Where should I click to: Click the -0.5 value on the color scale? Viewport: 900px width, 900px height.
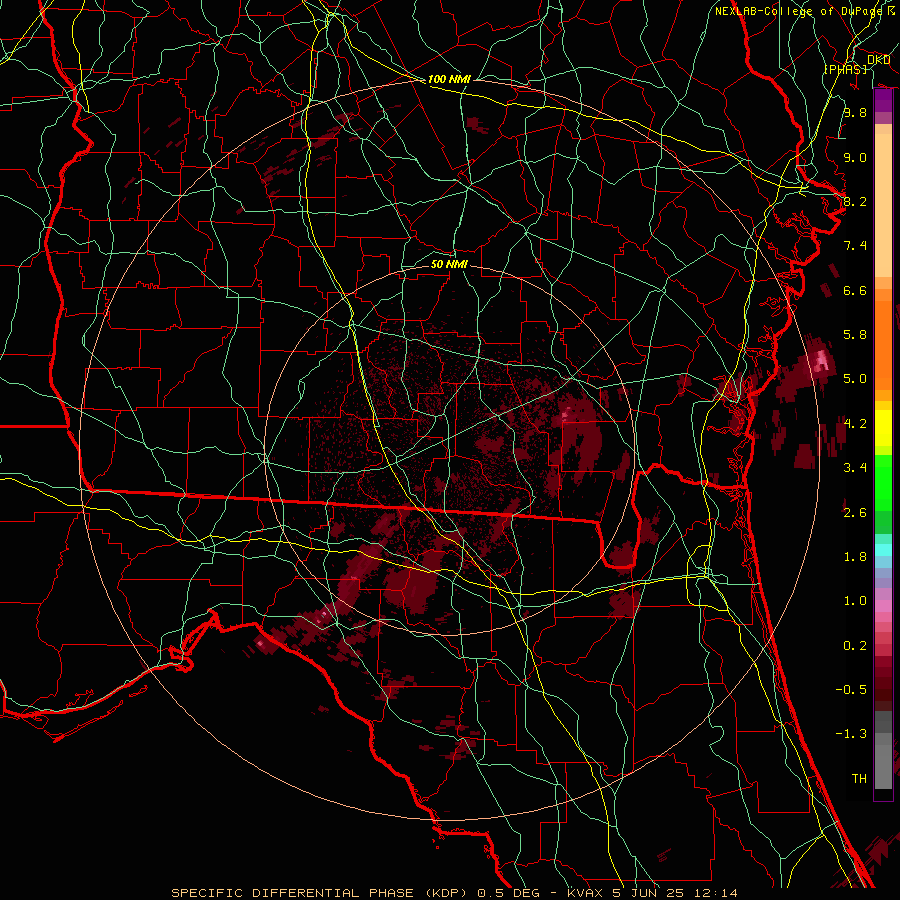tap(851, 690)
